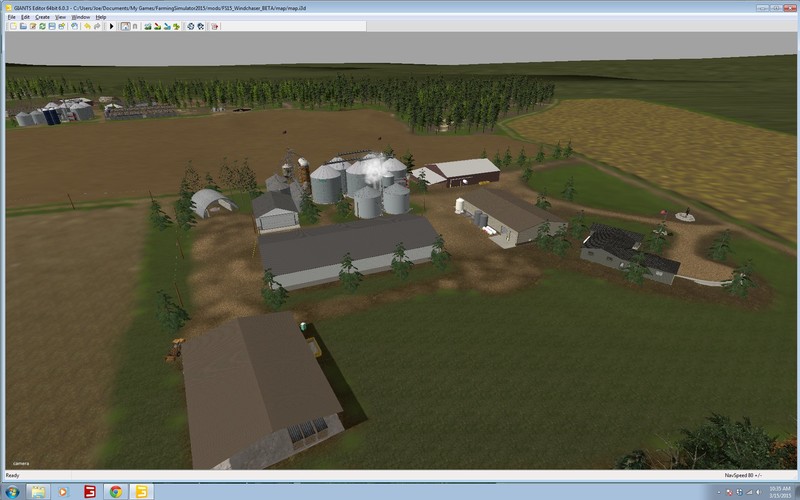Switch to Google Chrome in the taskbar

click(x=115, y=491)
